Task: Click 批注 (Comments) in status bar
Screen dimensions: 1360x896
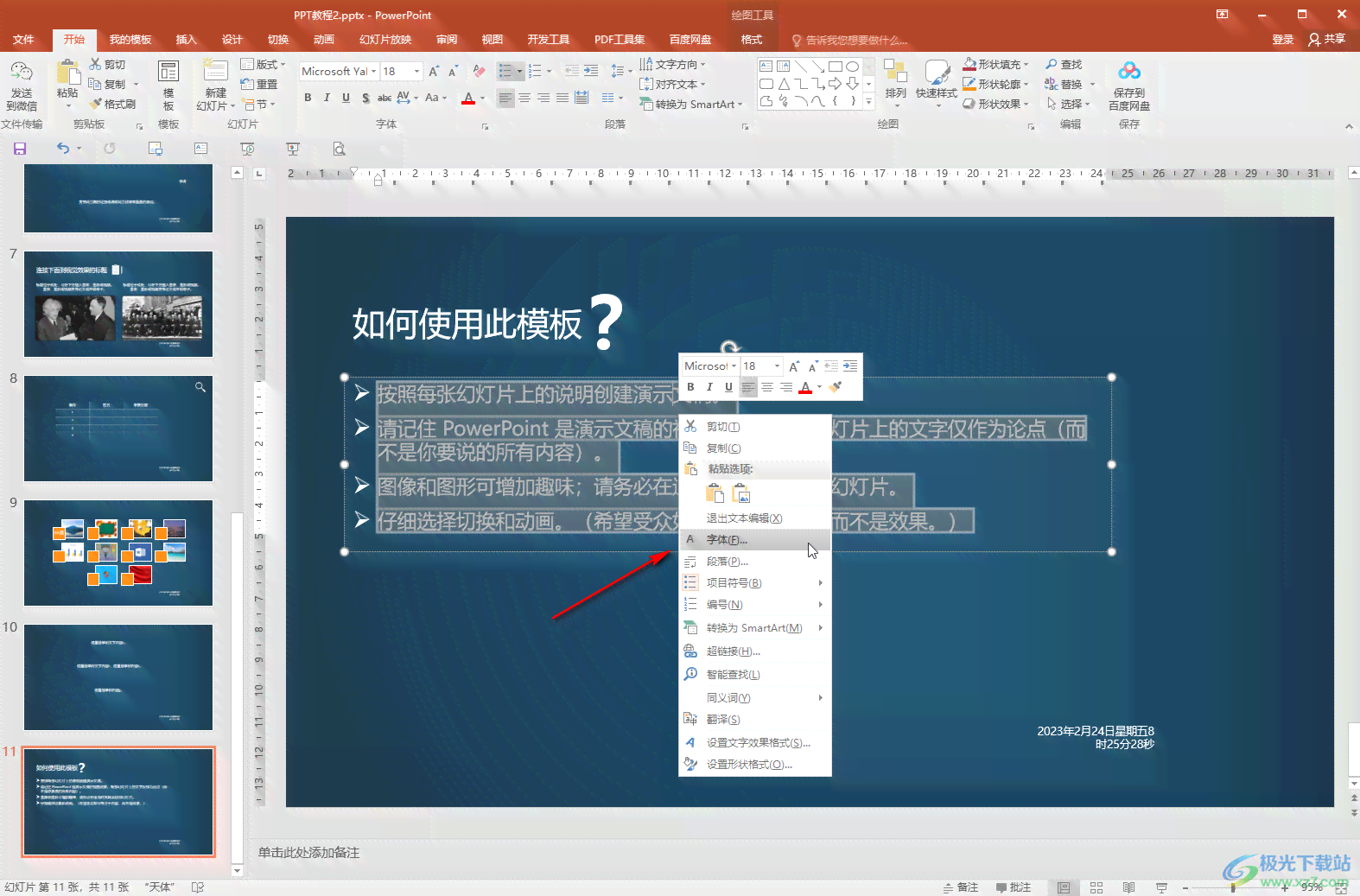Action: [x=1014, y=887]
